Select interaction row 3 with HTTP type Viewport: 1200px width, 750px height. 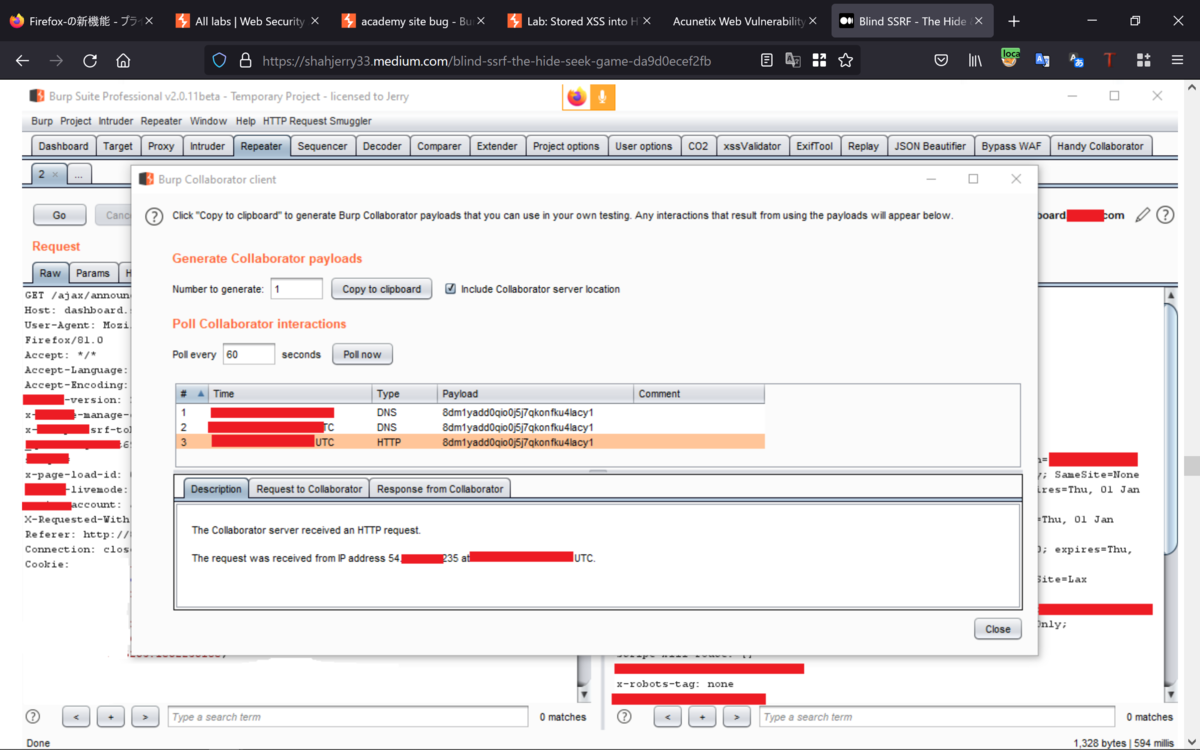pyautogui.click(x=470, y=442)
